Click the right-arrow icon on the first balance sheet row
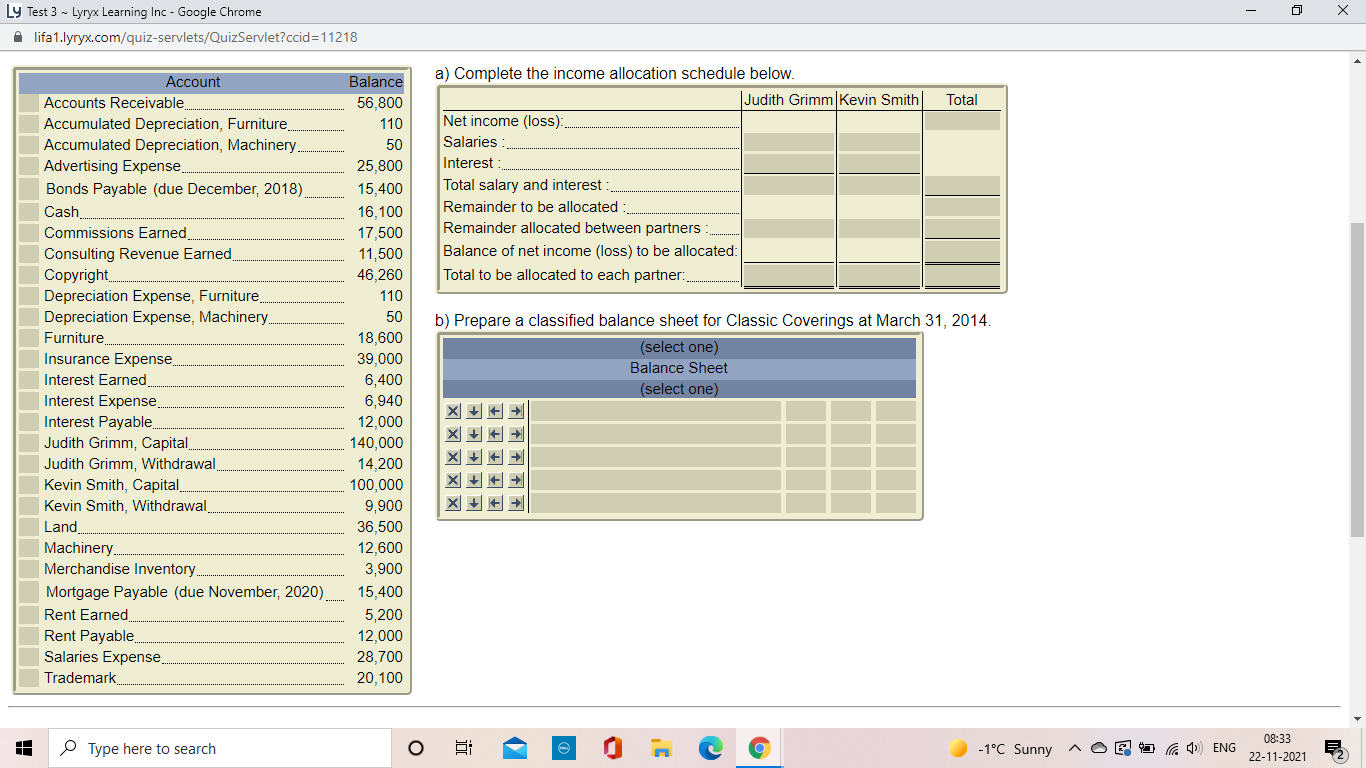 point(515,410)
